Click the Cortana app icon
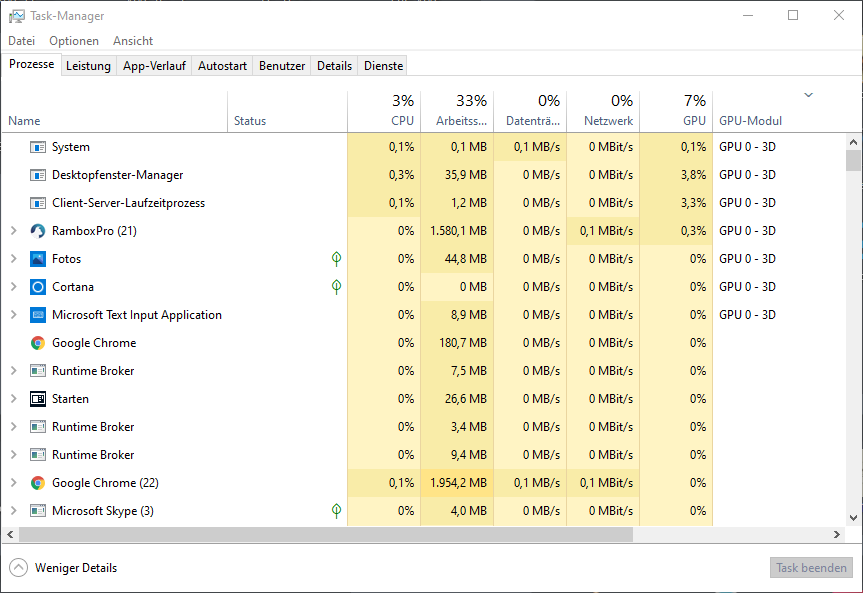Viewport: 863px width, 593px height. (x=37, y=287)
